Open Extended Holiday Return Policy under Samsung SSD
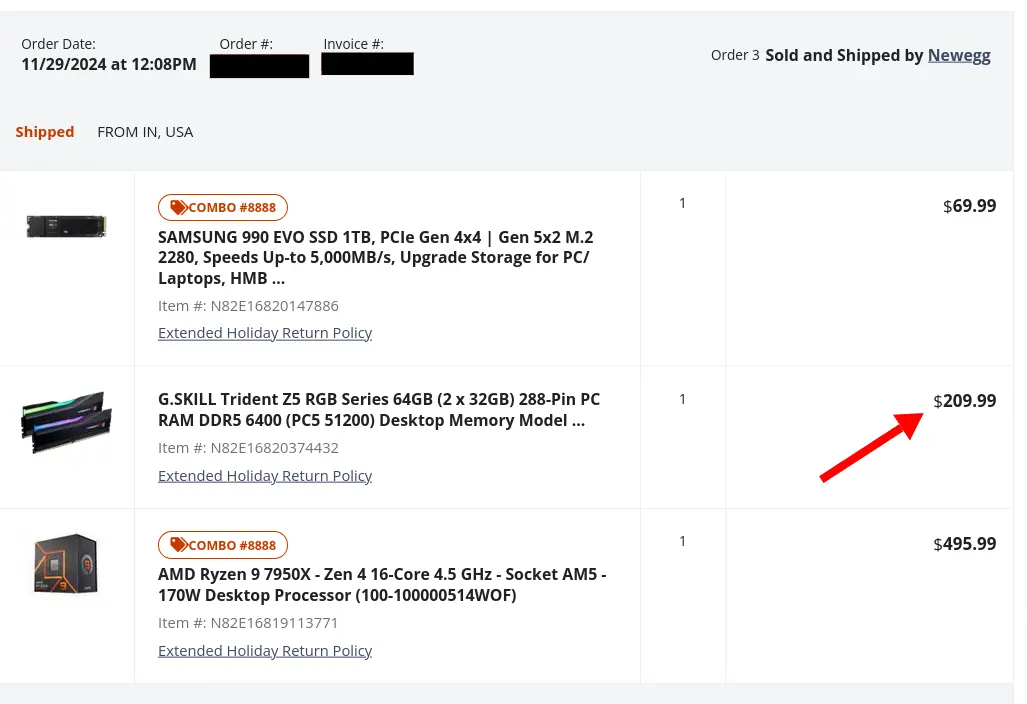The height and width of the screenshot is (704, 1027). 265,333
